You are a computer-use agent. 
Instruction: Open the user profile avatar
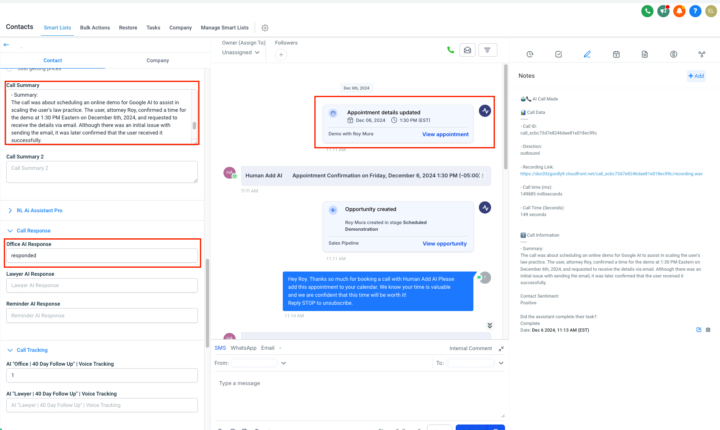pos(711,11)
